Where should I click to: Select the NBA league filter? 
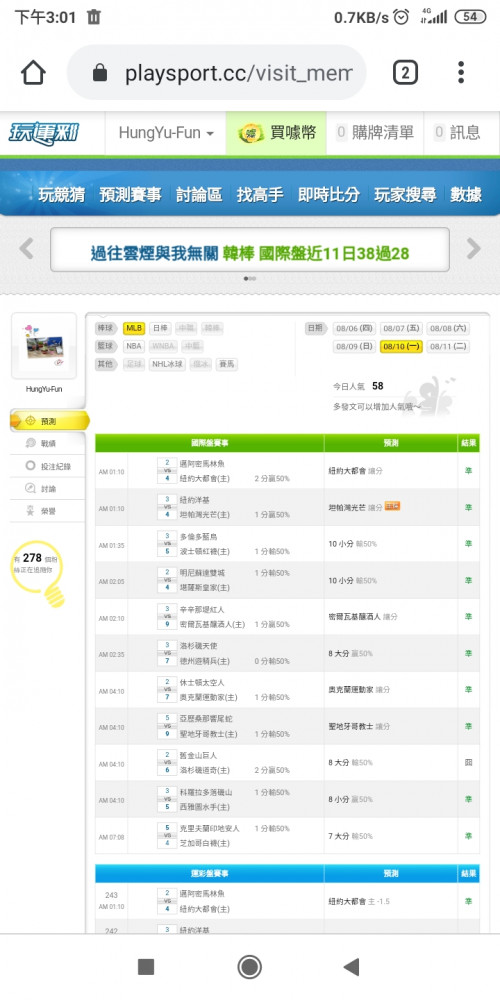(134, 346)
